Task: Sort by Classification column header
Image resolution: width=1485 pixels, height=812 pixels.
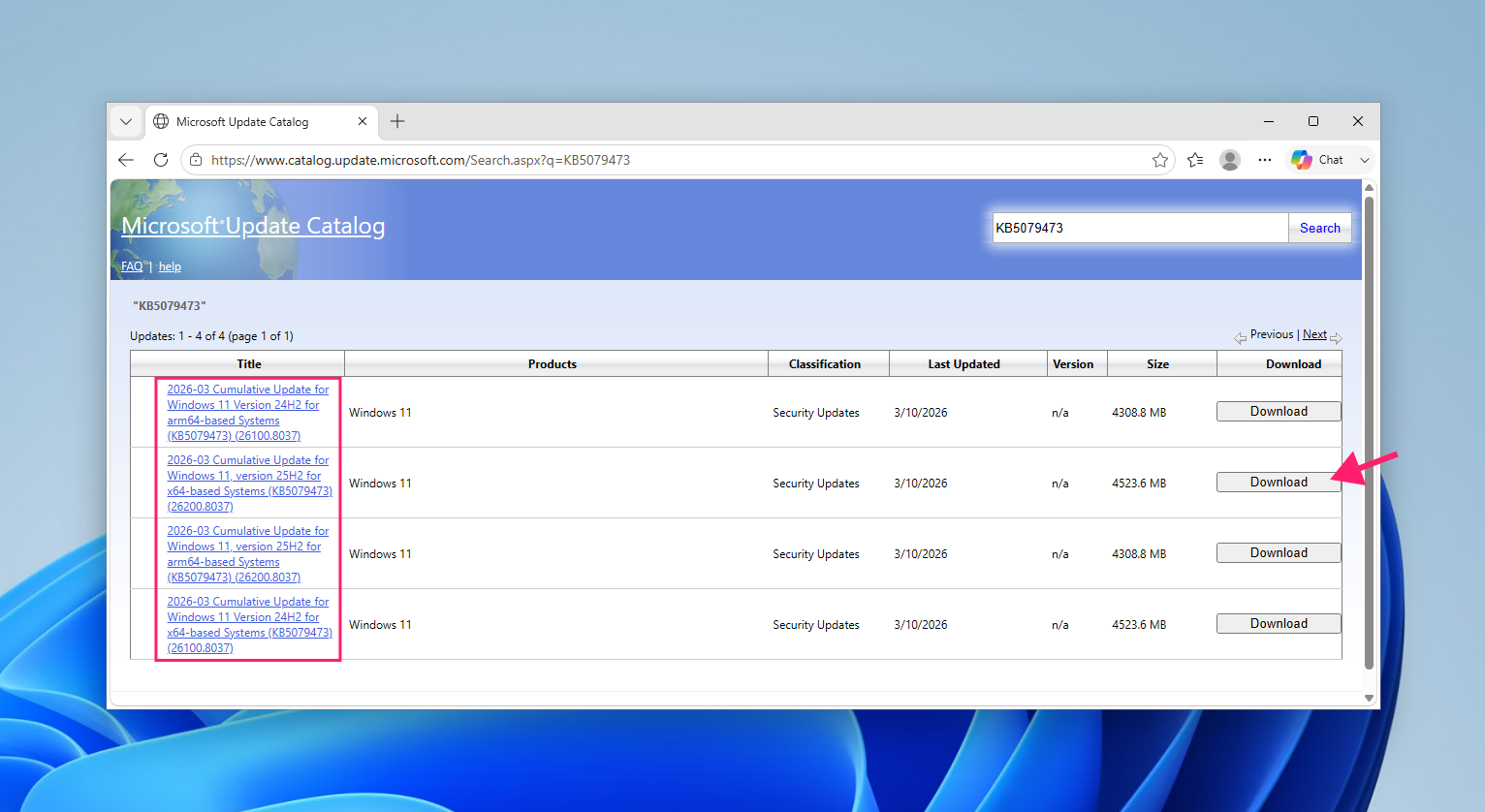Action: pos(825,364)
